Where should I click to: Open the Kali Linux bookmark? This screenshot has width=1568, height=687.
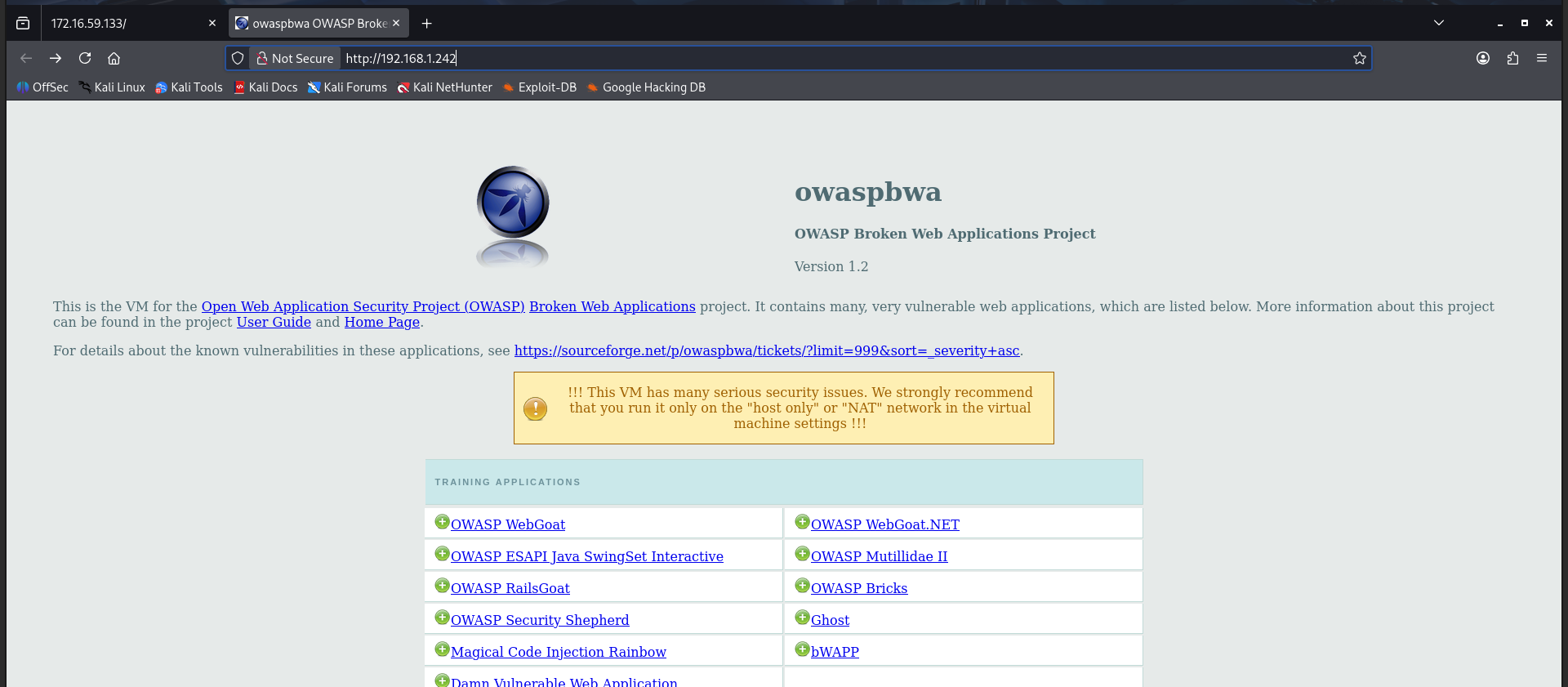112,87
